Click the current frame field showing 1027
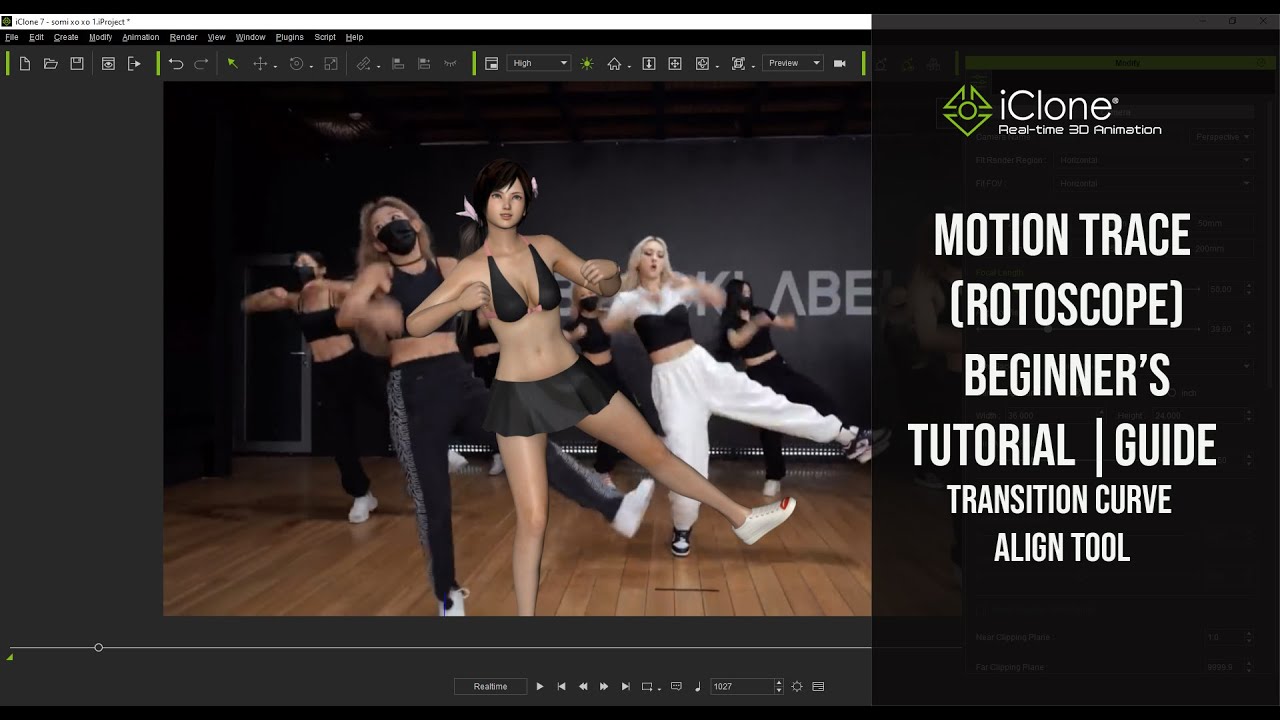The width and height of the screenshot is (1280, 720). click(x=742, y=687)
